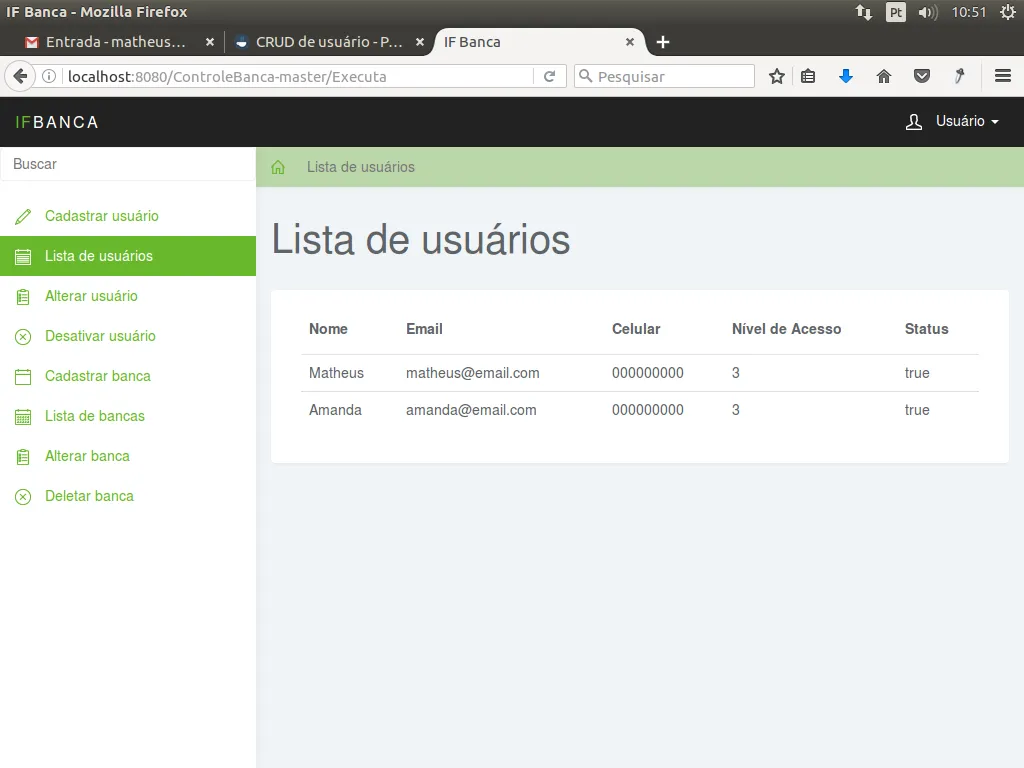The image size is (1024, 768).
Task: Save page to Pocket icon
Action: tap(921, 76)
